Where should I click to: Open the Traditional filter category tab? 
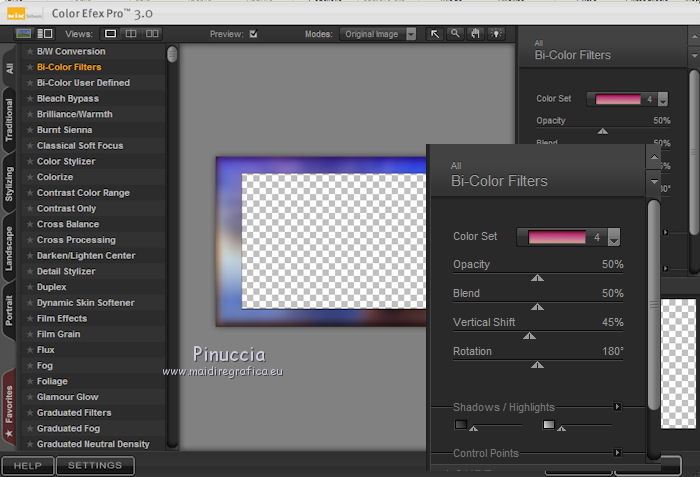click(9, 117)
